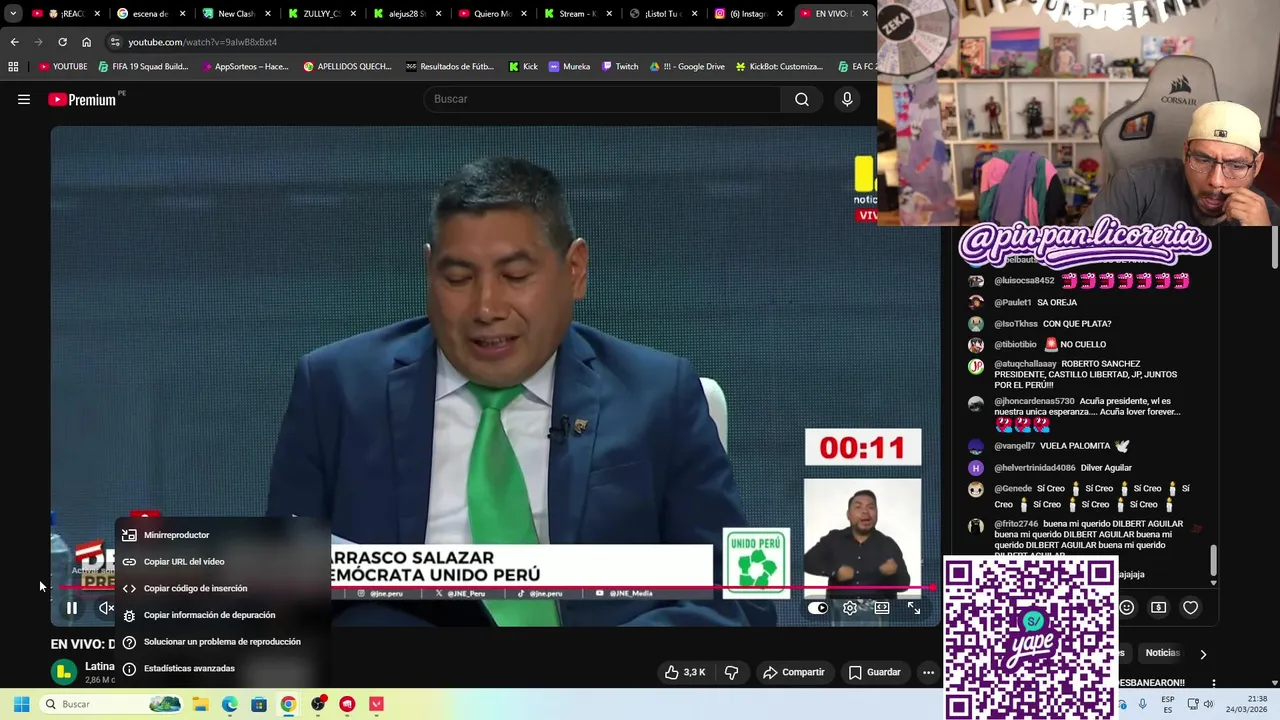Click the Compartir share button
Viewport: 1280px width, 720px height.
tap(794, 672)
